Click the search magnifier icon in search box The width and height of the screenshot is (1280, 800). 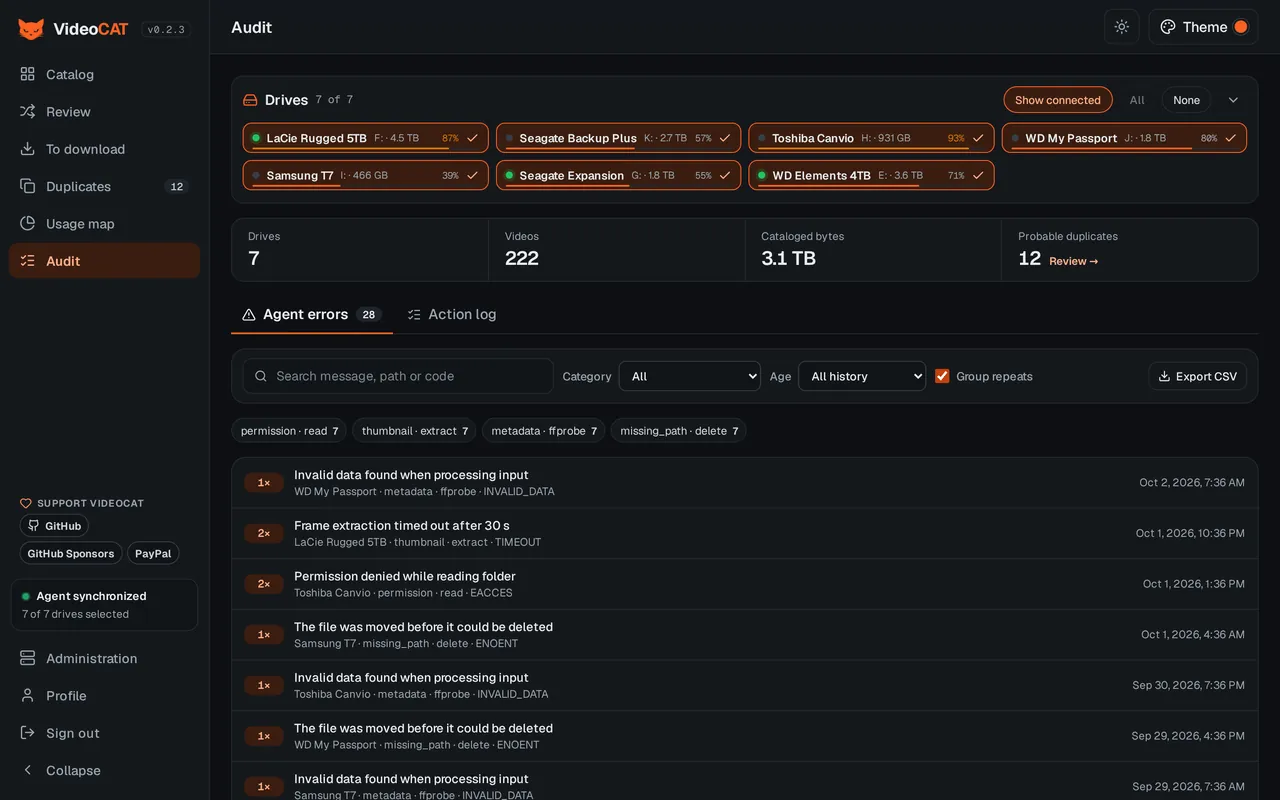[x=261, y=376]
